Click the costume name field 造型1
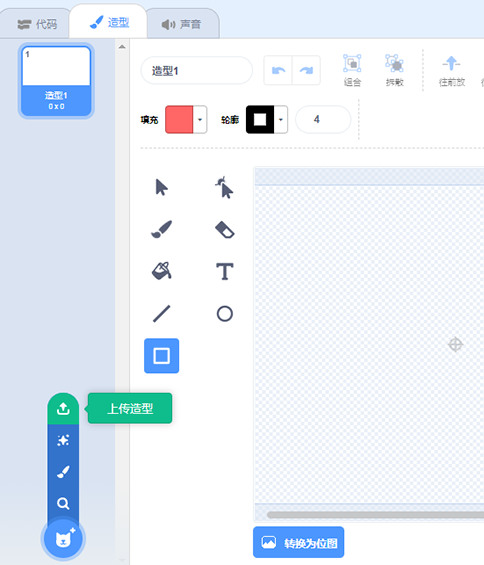The width and height of the screenshot is (484, 565). pos(197,70)
